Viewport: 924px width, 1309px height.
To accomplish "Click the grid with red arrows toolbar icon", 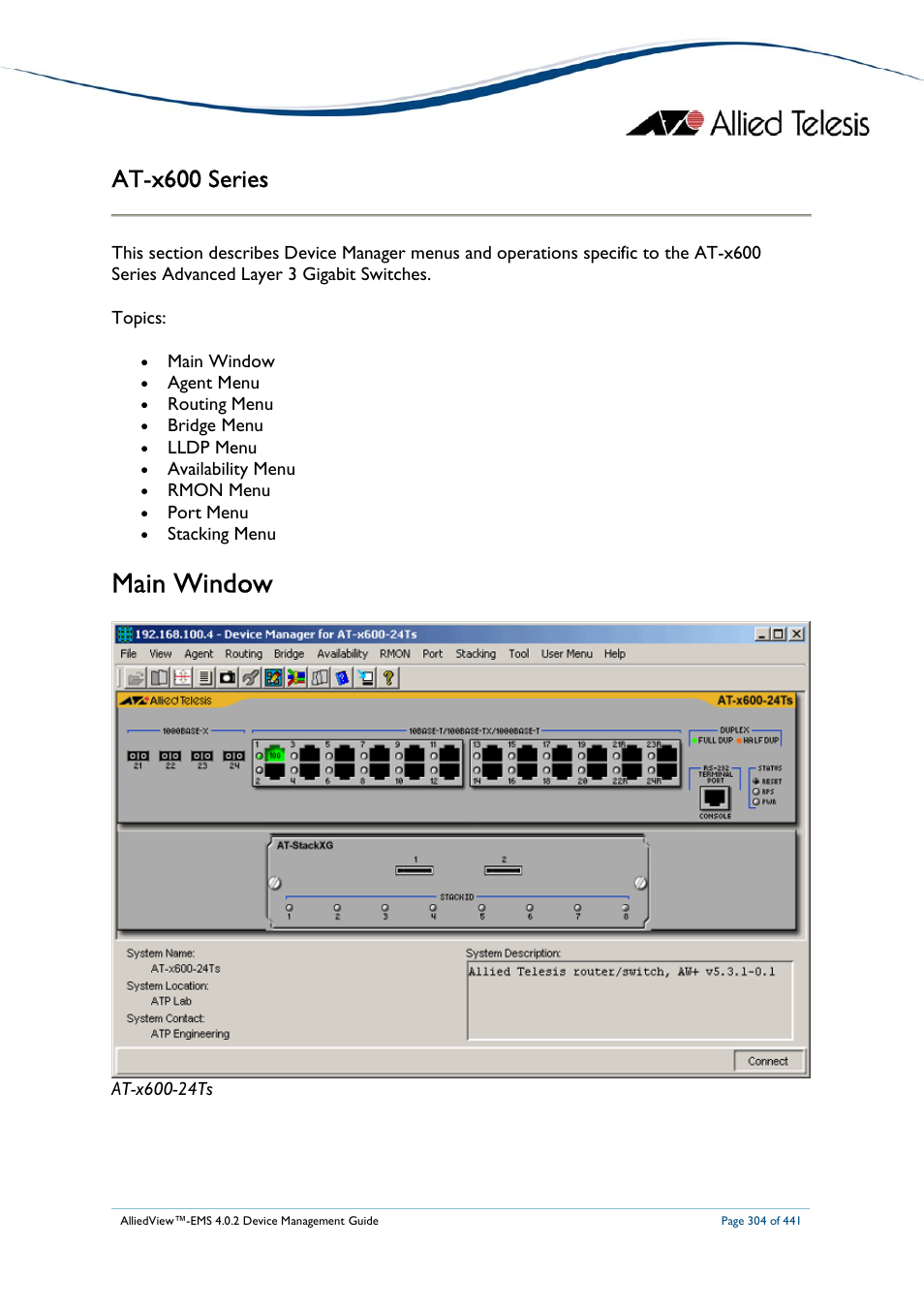I will [182, 678].
